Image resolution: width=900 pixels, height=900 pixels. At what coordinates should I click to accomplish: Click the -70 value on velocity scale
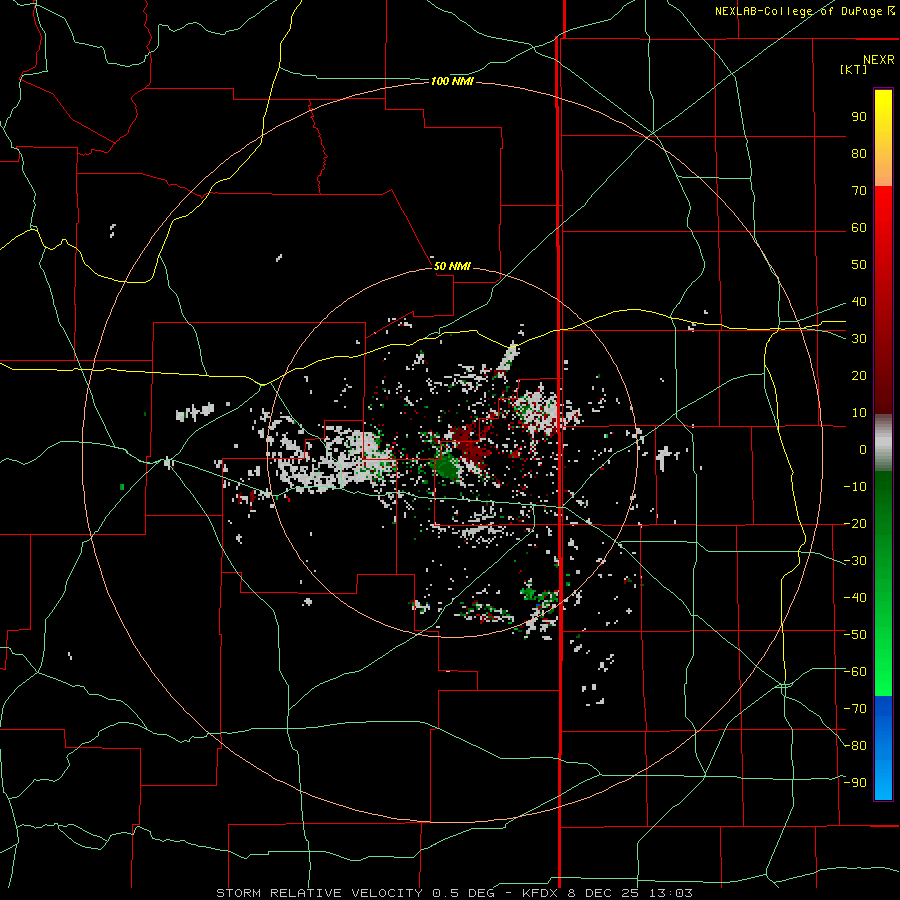(x=855, y=709)
